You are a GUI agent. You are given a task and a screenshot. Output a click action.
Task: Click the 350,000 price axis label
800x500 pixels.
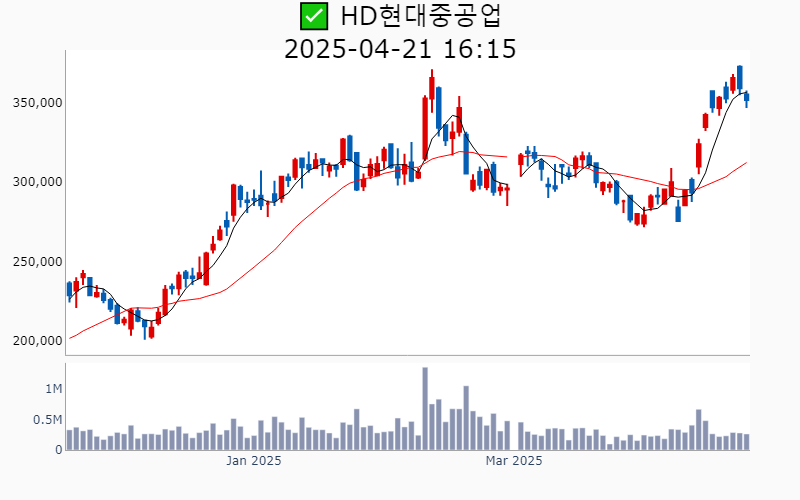(x=37, y=103)
